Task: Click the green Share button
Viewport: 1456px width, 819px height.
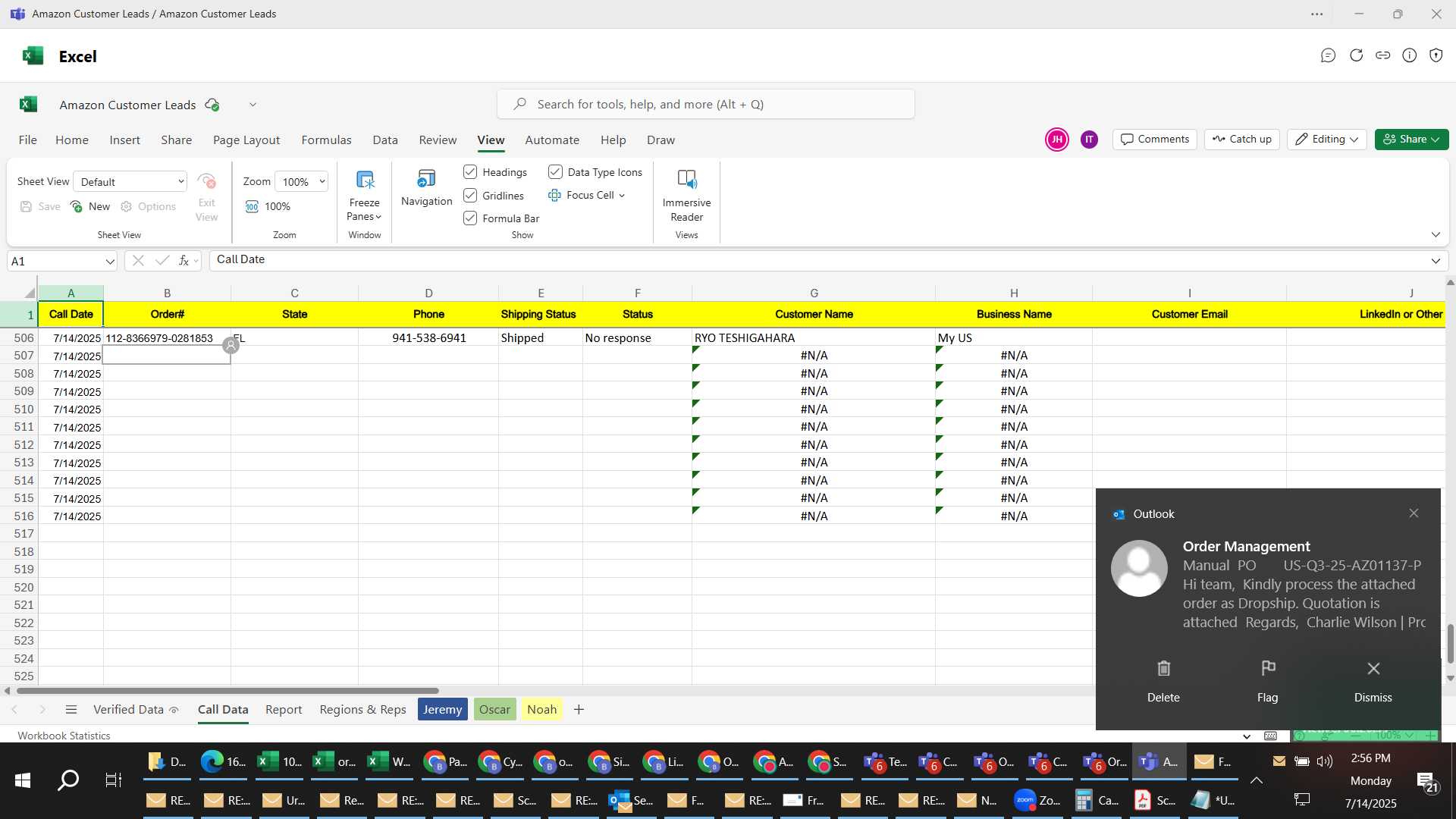Action: point(1411,140)
